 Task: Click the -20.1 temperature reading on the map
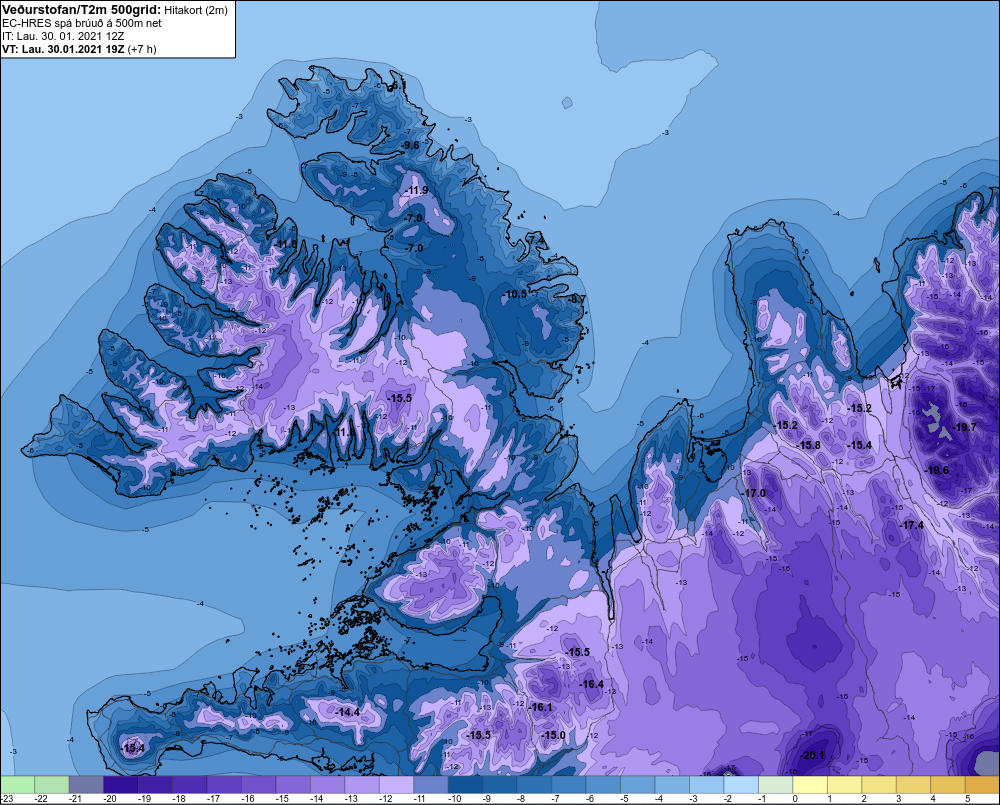812,755
